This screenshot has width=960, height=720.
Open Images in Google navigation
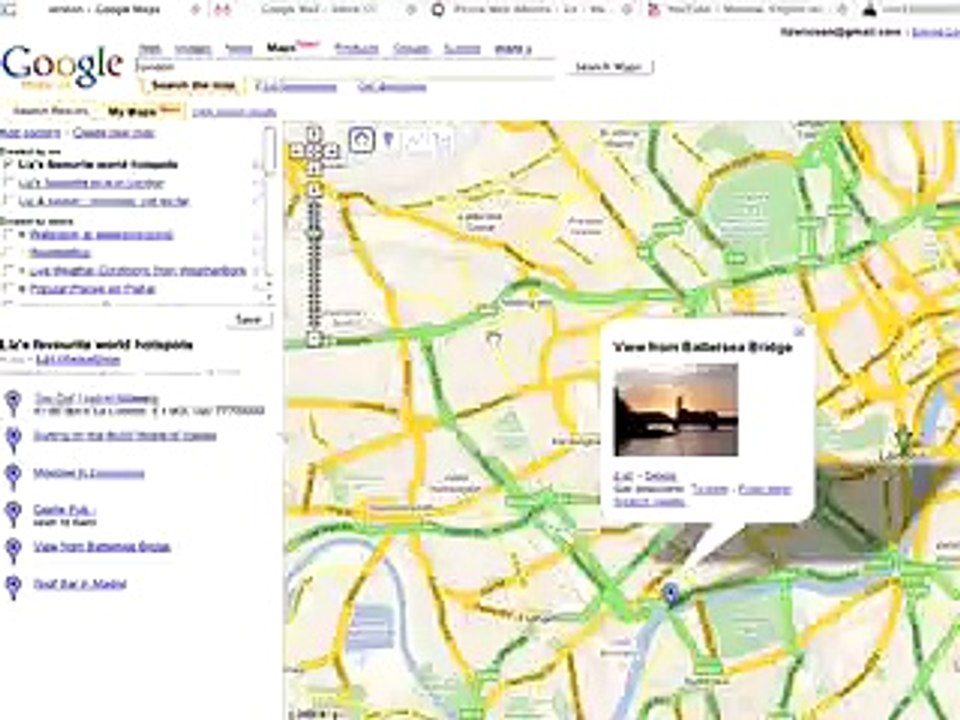click(193, 49)
